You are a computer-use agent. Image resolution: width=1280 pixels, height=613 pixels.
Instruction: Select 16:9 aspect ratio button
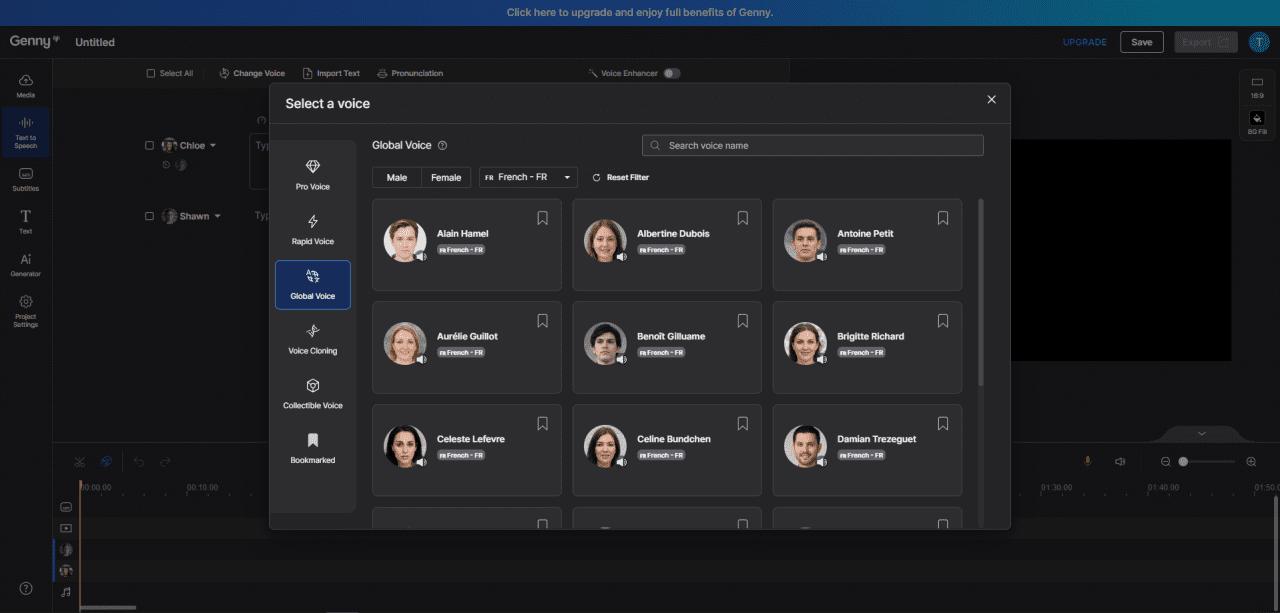1257,87
